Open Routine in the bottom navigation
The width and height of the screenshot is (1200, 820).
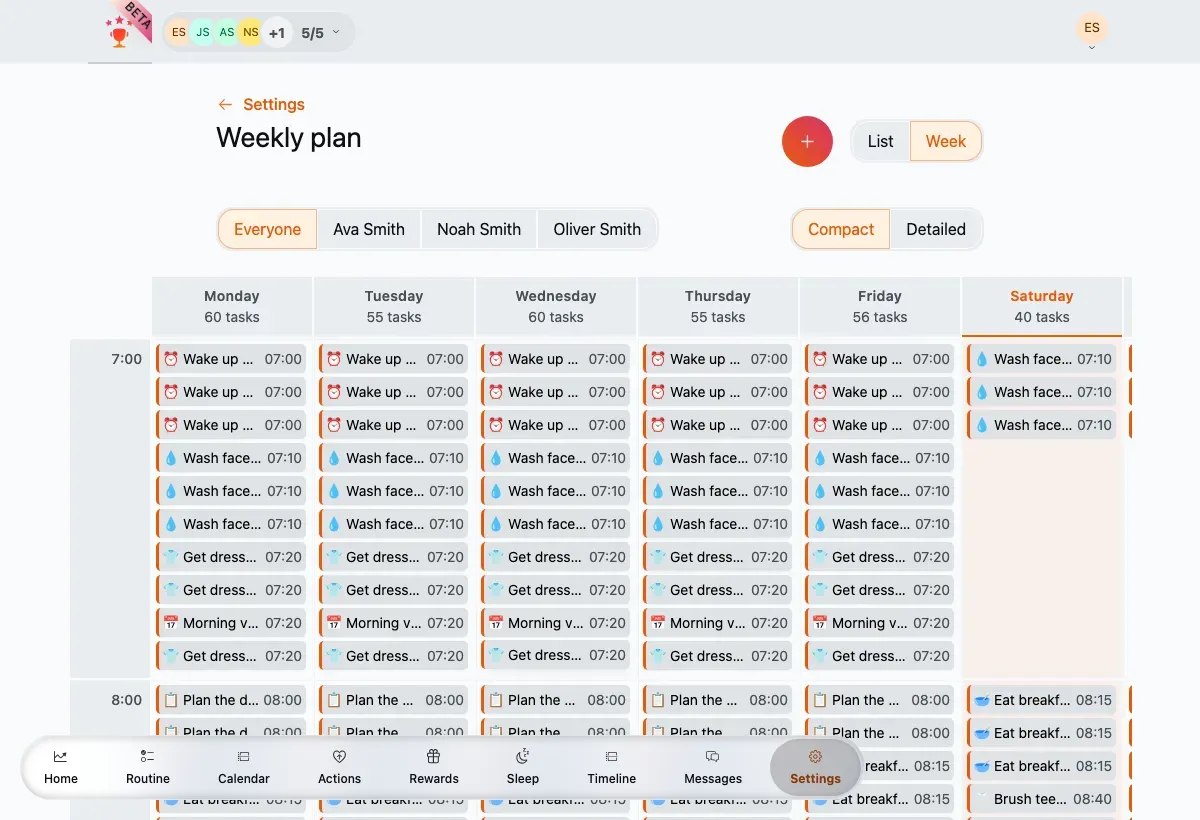148,767
